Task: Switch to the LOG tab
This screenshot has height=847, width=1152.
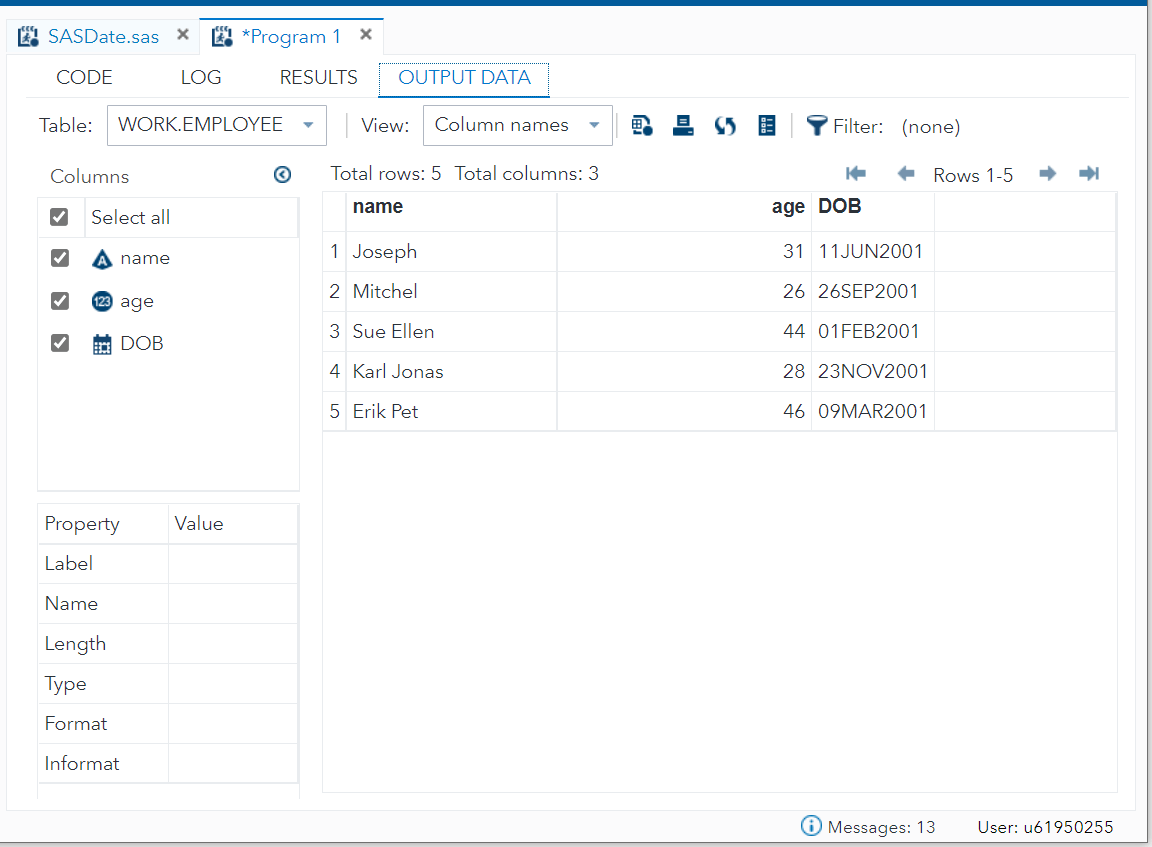Action: point(200,77)
